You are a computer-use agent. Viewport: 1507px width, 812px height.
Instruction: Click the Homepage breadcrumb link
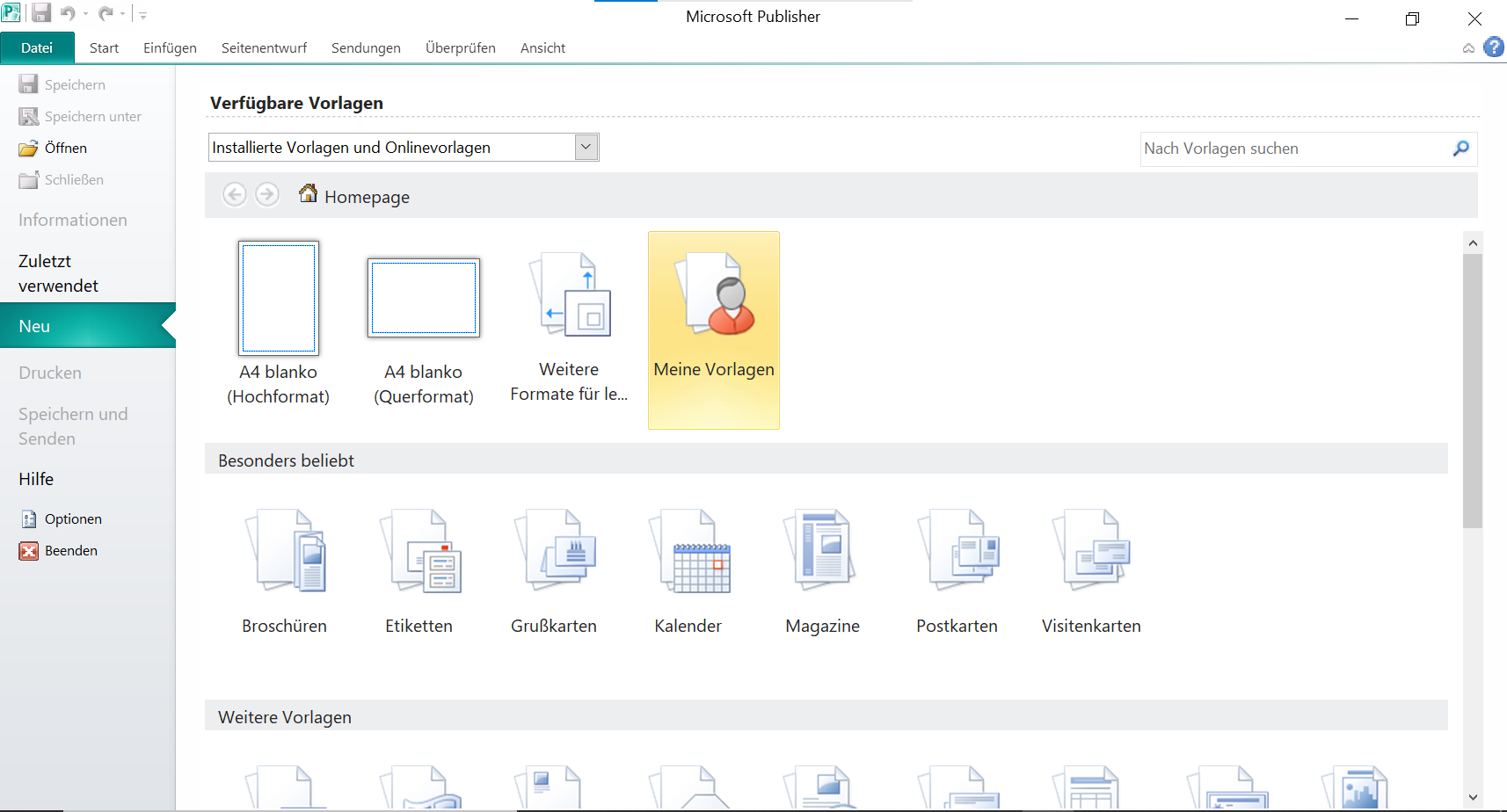(367, 197)
